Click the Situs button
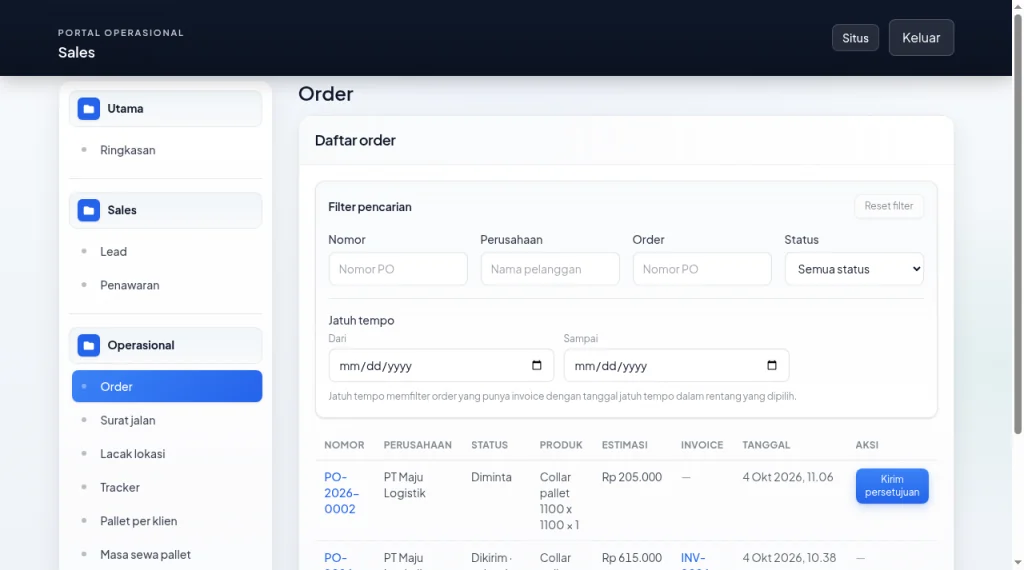Image resolution: width=1024 pixels, height=570 pixels. click(x=856, y=38)
